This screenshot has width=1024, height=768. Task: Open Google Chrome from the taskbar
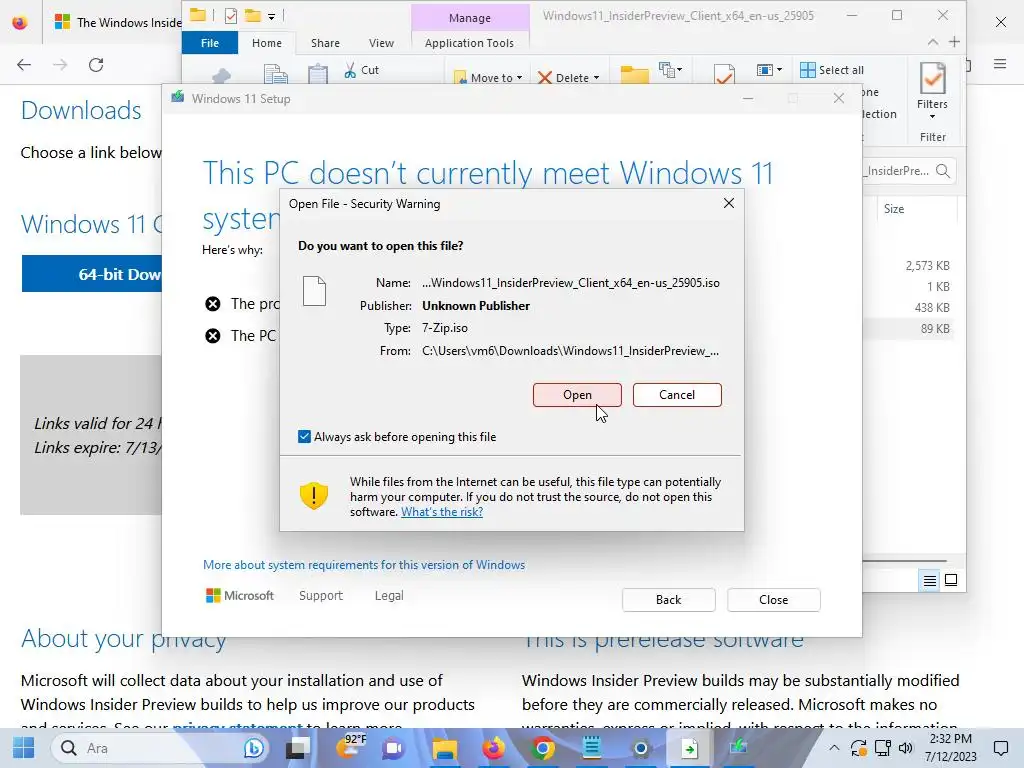pos(542,748)
